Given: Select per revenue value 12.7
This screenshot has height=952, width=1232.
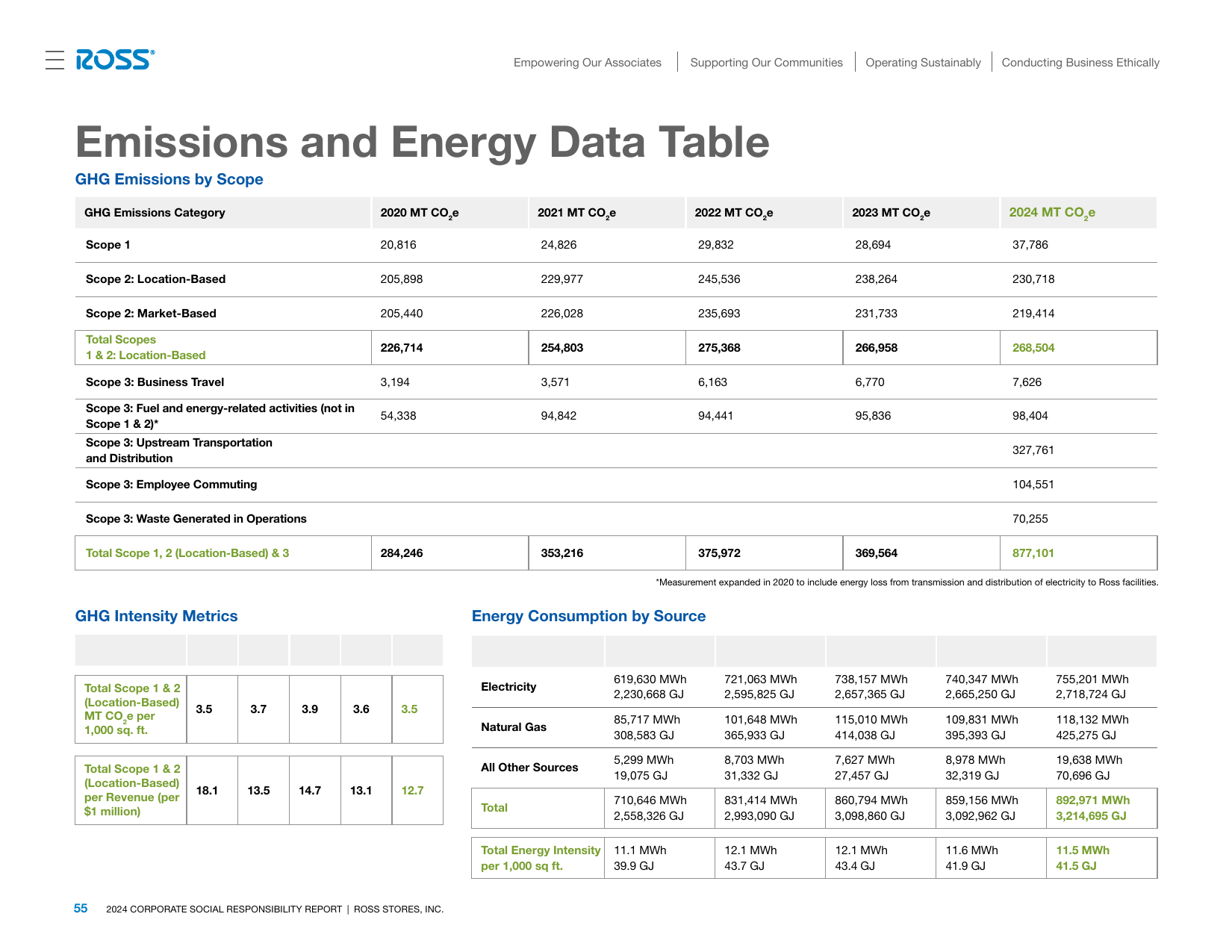Looking at the screenshot, I should [x=412, y=791].
